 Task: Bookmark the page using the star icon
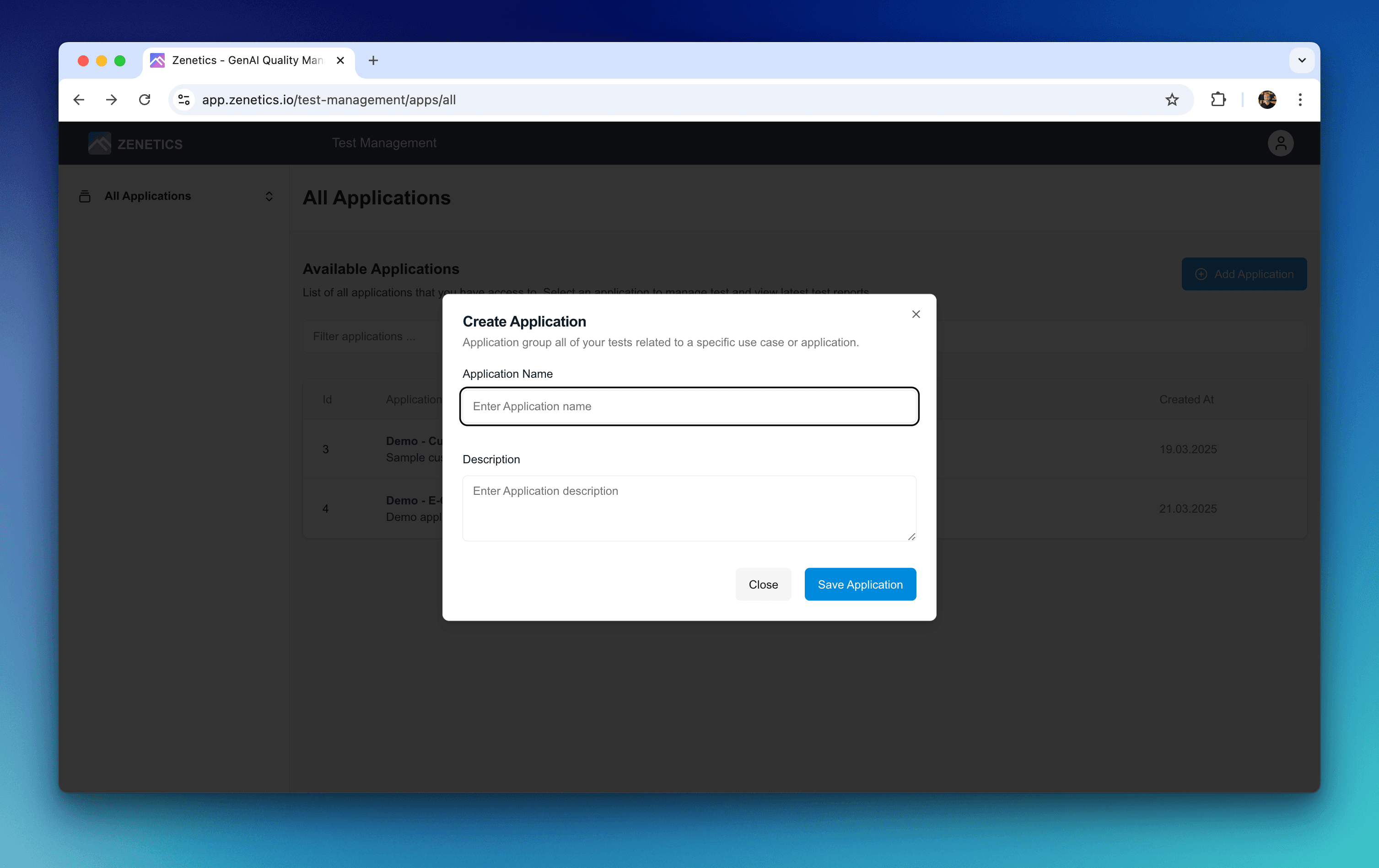[x=1172, y=100]
